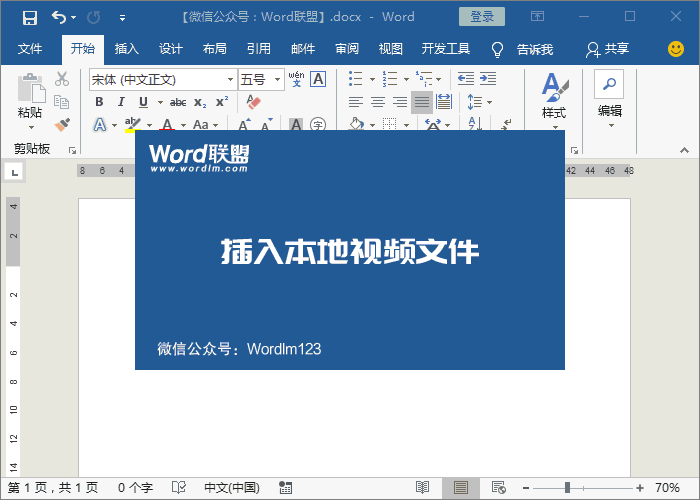Click the 共享 share button
The width and height of the screenshot is (700, 500).
coord(608,49)
